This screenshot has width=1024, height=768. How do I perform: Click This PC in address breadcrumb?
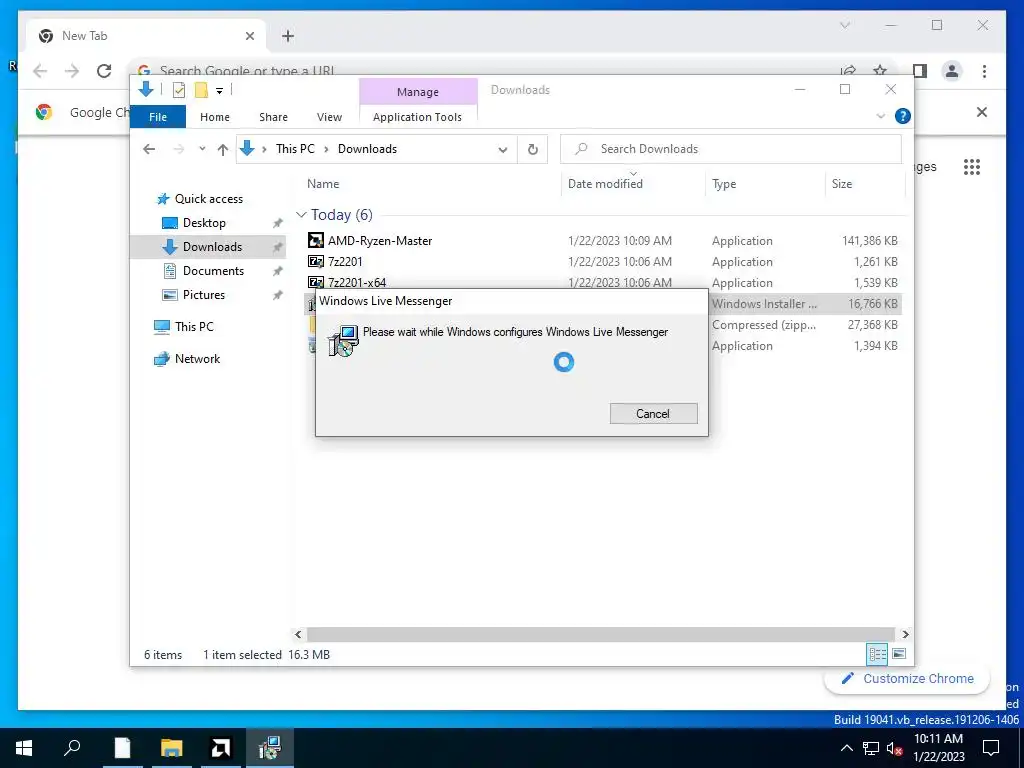[x=295, y=149]
